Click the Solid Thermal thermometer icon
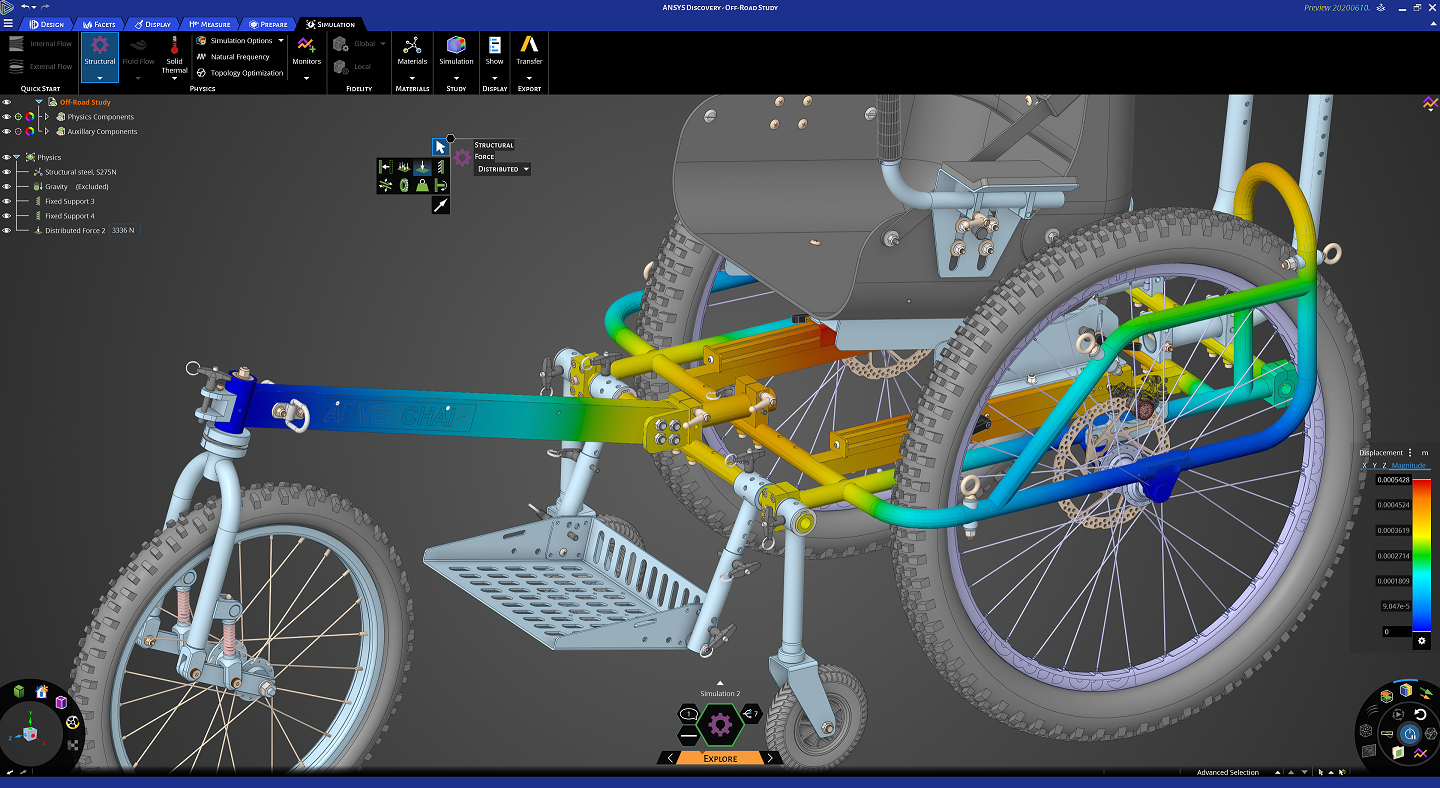This screenshot has height=788, width=1440. (174, 47)
